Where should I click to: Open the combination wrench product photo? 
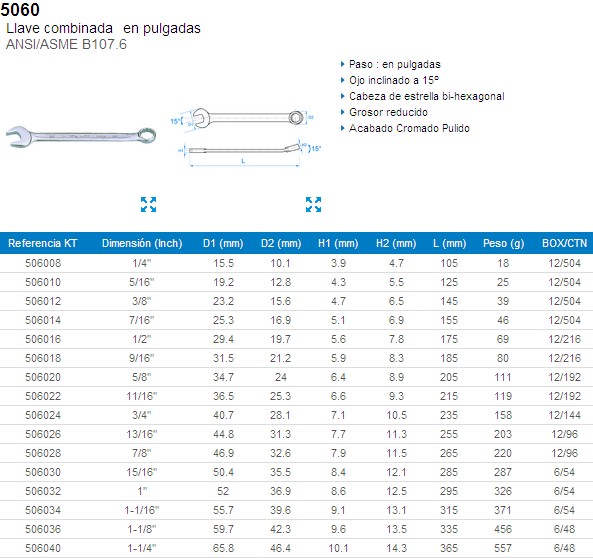point(81,136)
